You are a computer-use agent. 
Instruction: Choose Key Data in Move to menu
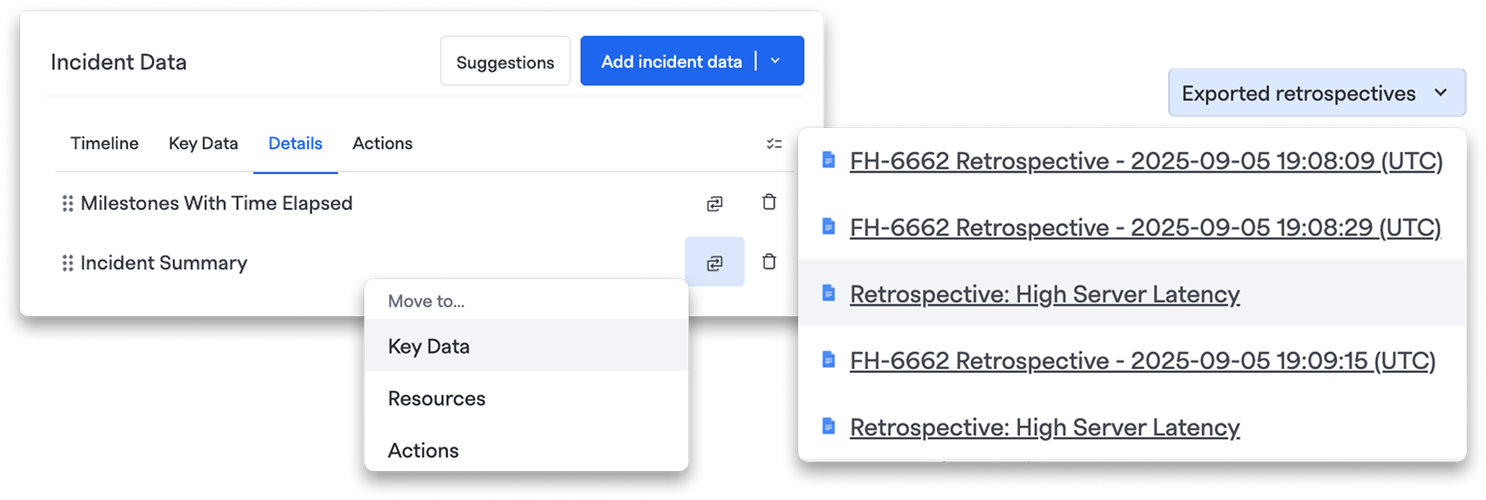point(428,346)
